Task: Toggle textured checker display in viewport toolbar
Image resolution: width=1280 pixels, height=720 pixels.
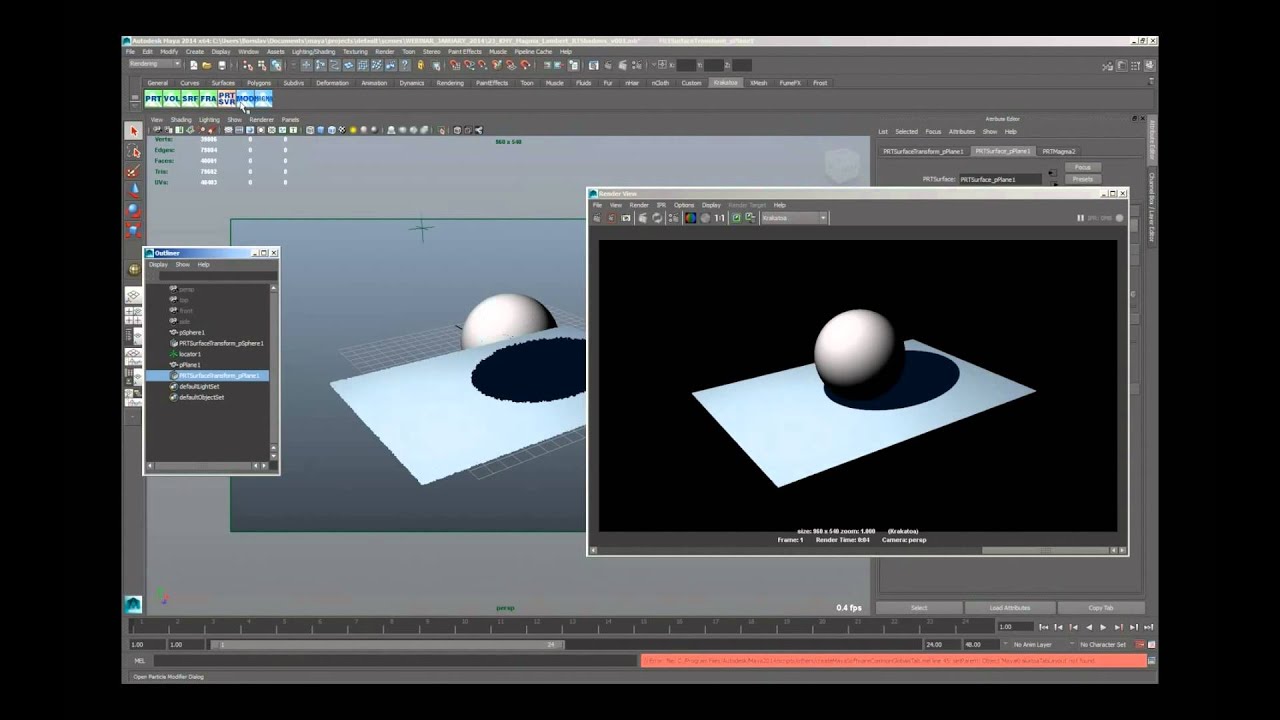Action: [342, 130]
